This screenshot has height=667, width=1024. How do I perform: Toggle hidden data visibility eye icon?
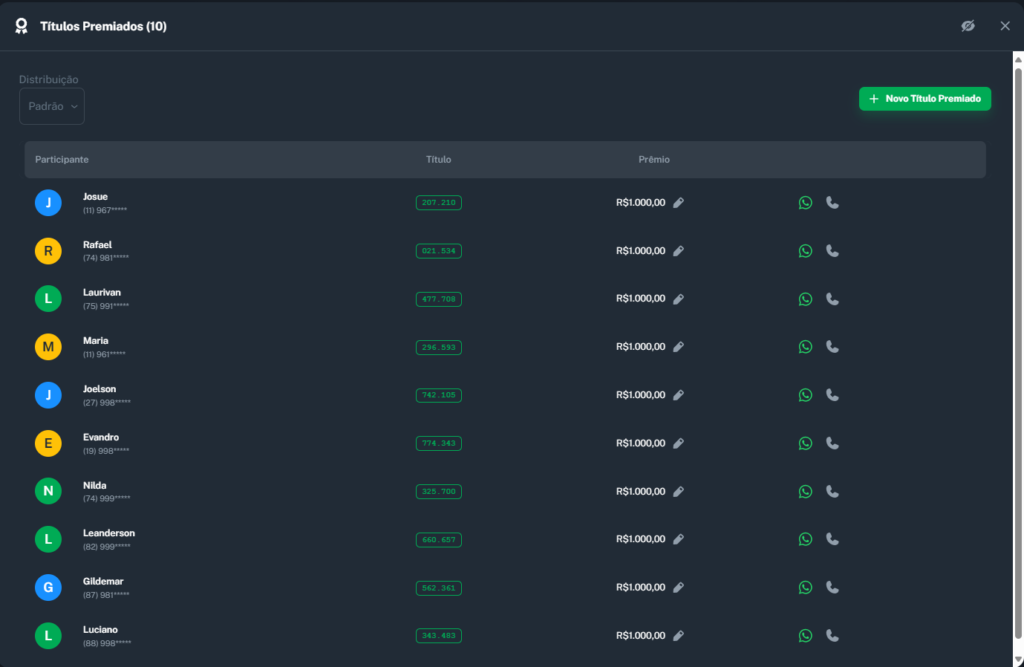tap(967, 26)
